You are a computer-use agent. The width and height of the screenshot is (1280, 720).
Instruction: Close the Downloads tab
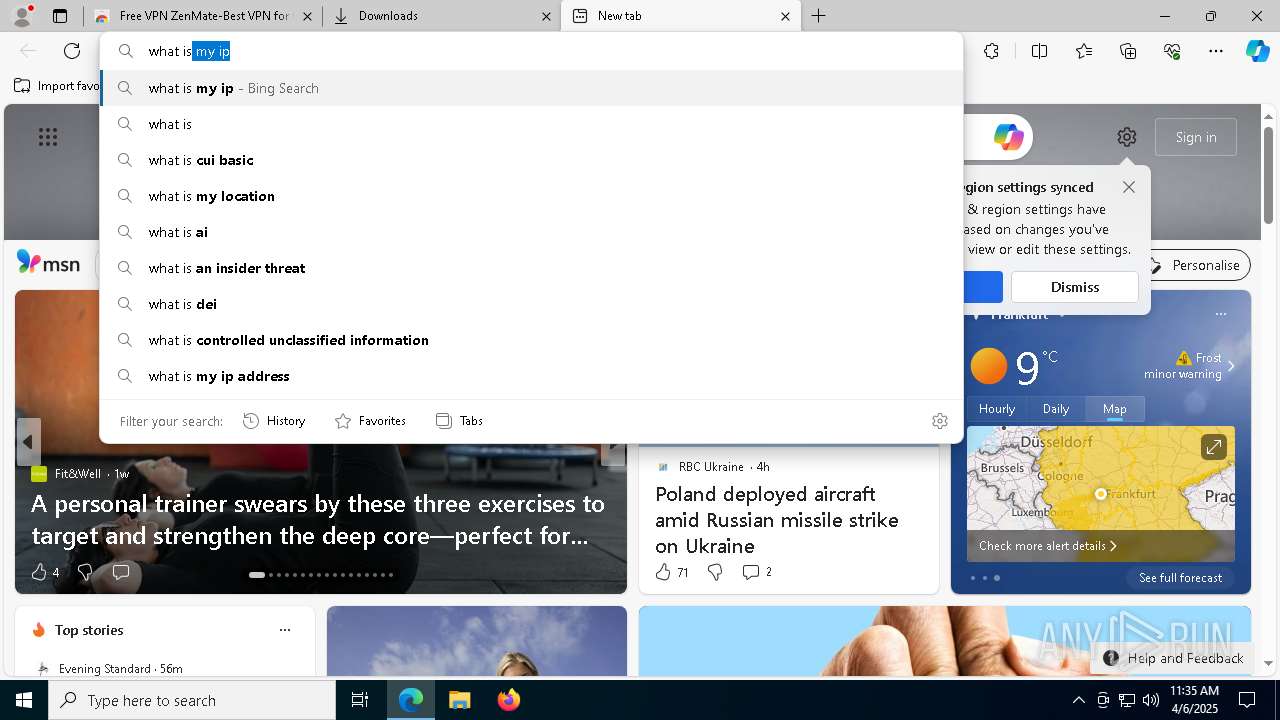pyautogui.click(x=546, y=16)
